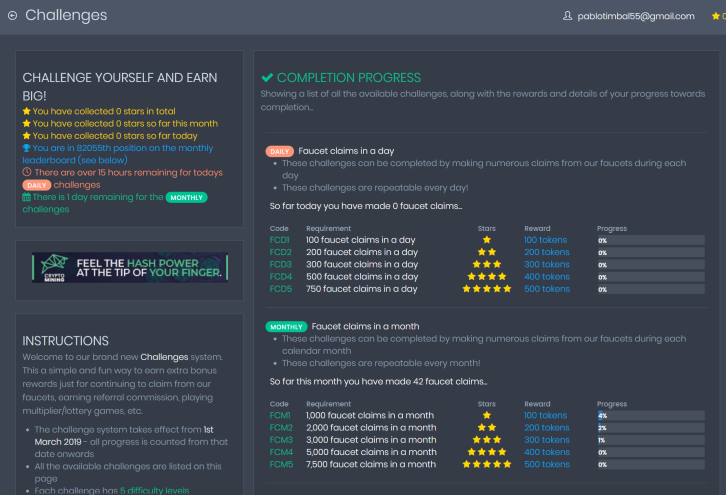Click the FCD5 progress bar
Viewport: 726px width, 495px height.
651,289
